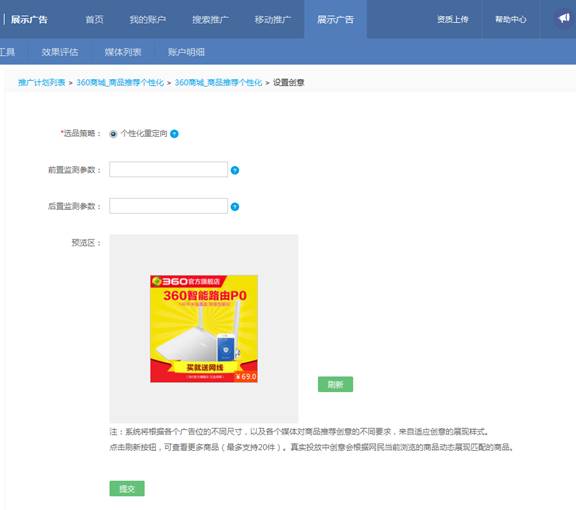Follow the 推广计划列表 breadcrumb link

(42, 83)
